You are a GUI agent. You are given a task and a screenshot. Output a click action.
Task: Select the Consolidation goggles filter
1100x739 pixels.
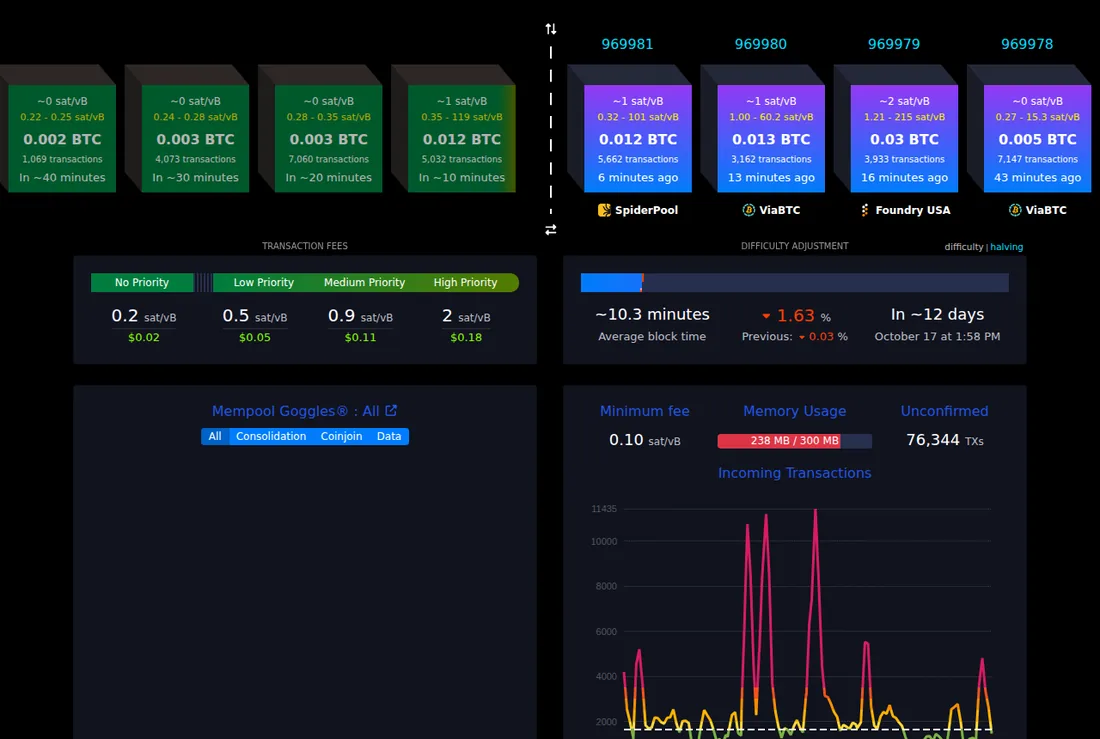tap(271, 436)
